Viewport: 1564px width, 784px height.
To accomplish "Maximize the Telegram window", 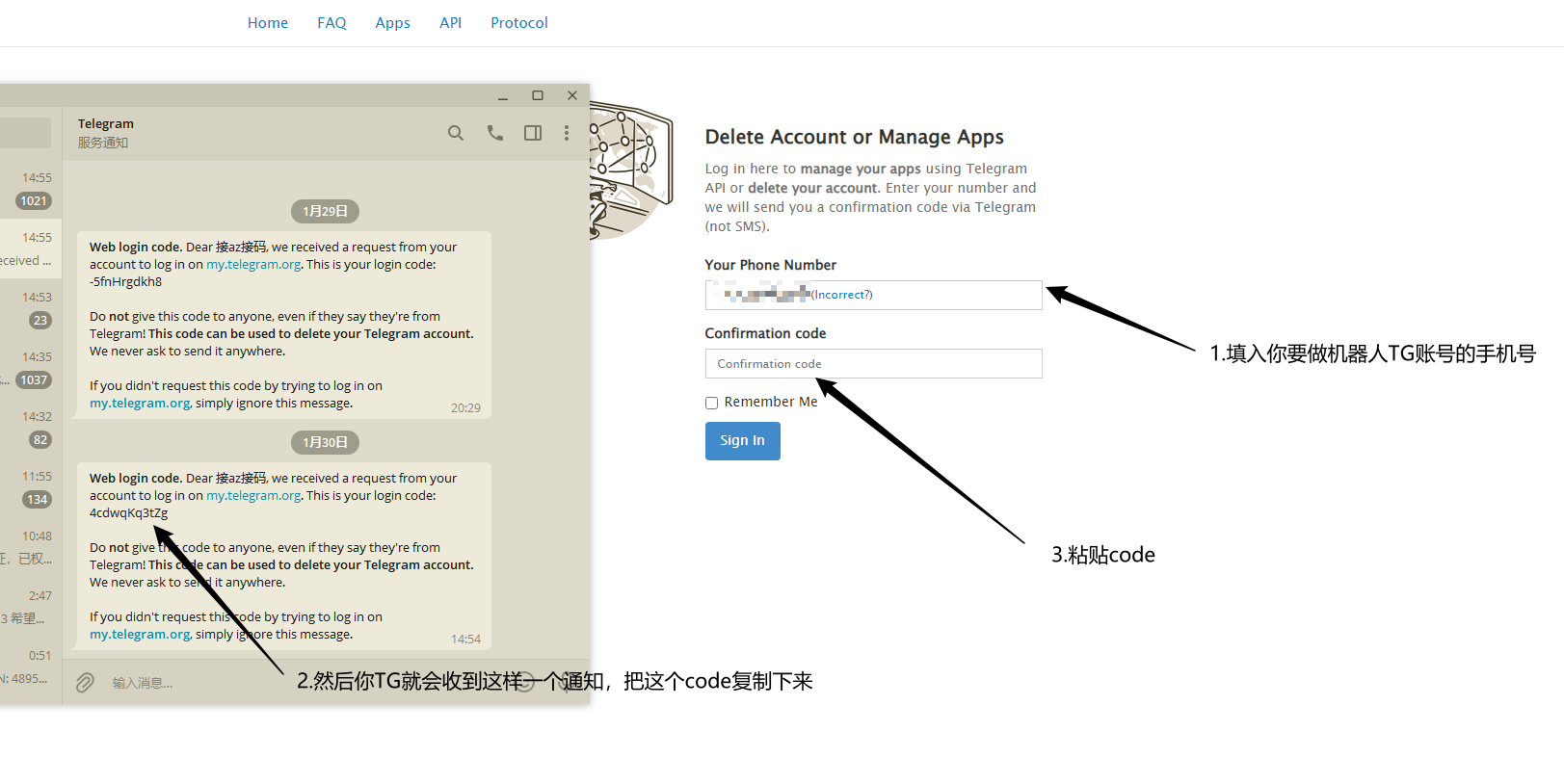I will pos(538,95).
